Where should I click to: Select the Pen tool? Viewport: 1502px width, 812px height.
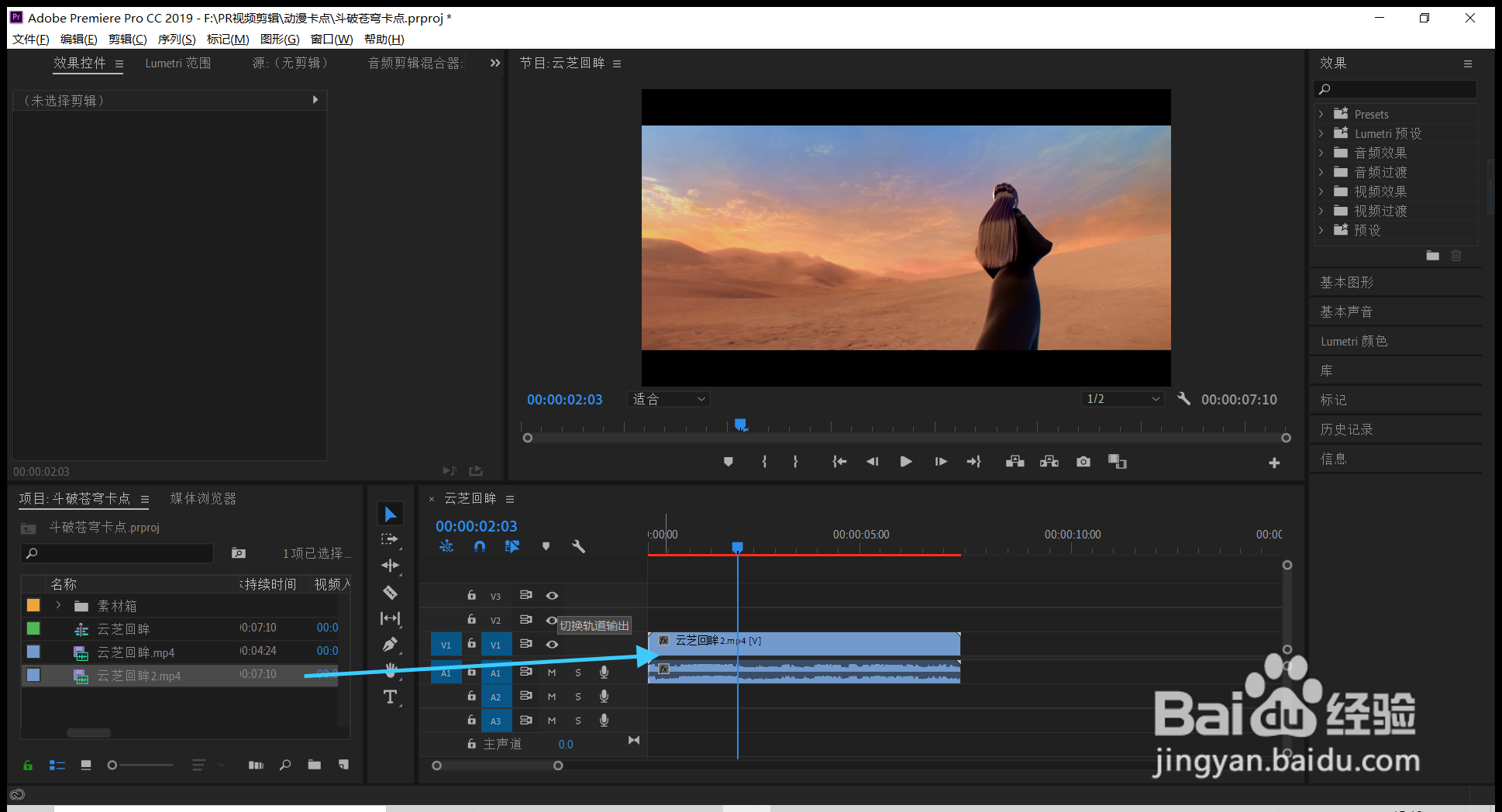tap(390, 645)
